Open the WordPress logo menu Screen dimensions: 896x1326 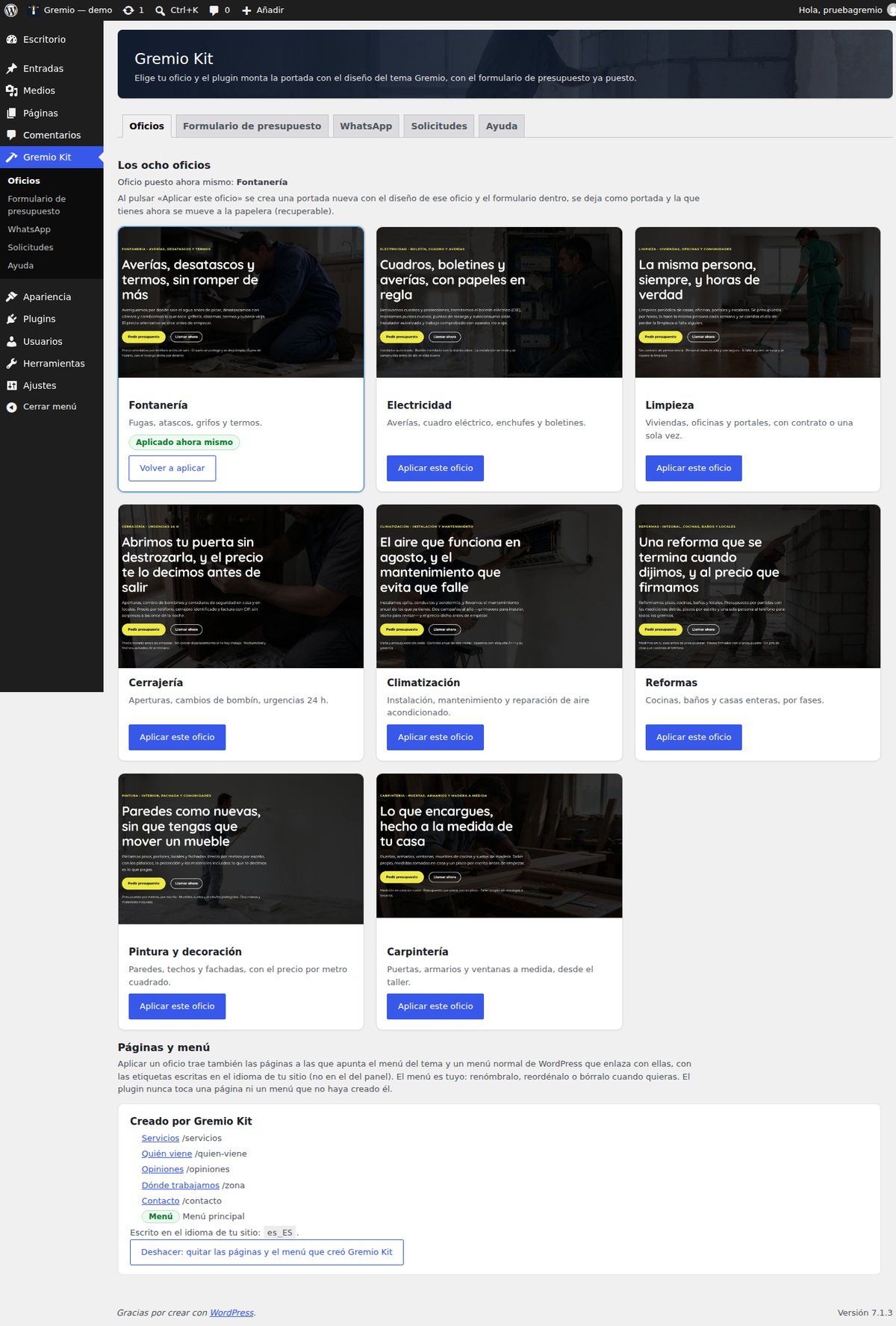click(11, 10)
